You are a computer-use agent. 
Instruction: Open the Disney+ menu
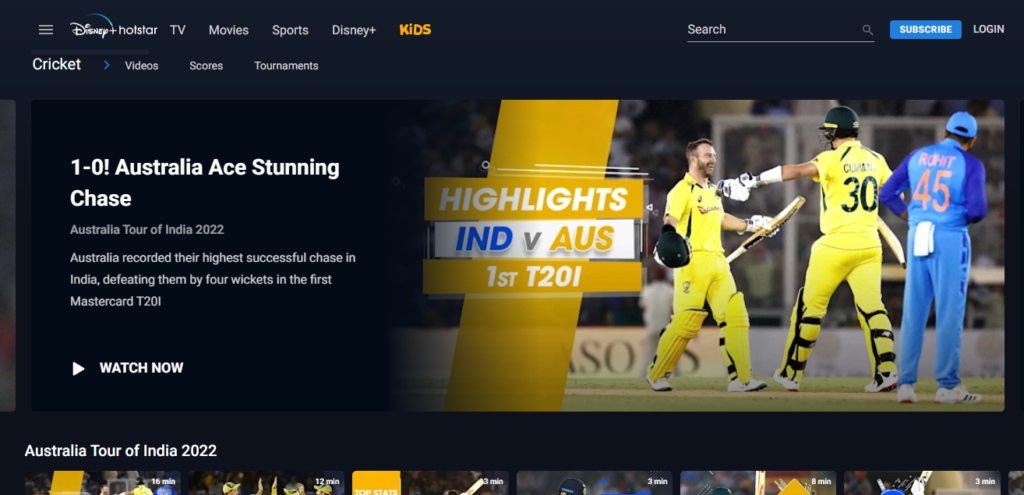click(x=354, y=30)
